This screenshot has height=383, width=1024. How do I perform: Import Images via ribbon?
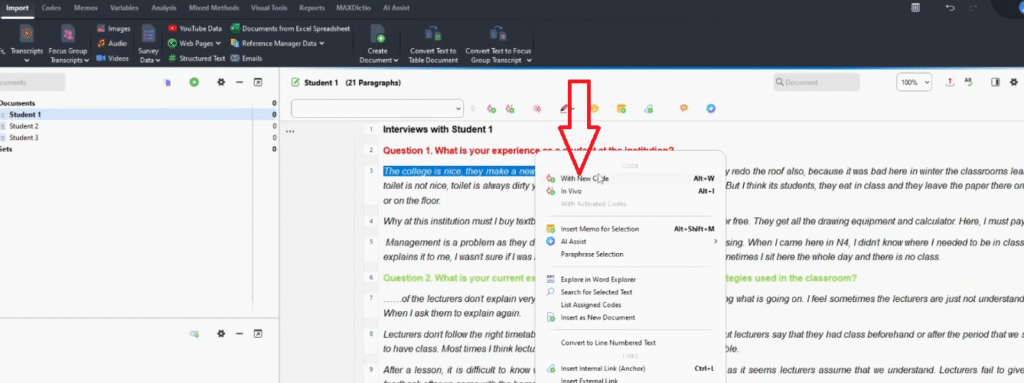pos(113,29)
